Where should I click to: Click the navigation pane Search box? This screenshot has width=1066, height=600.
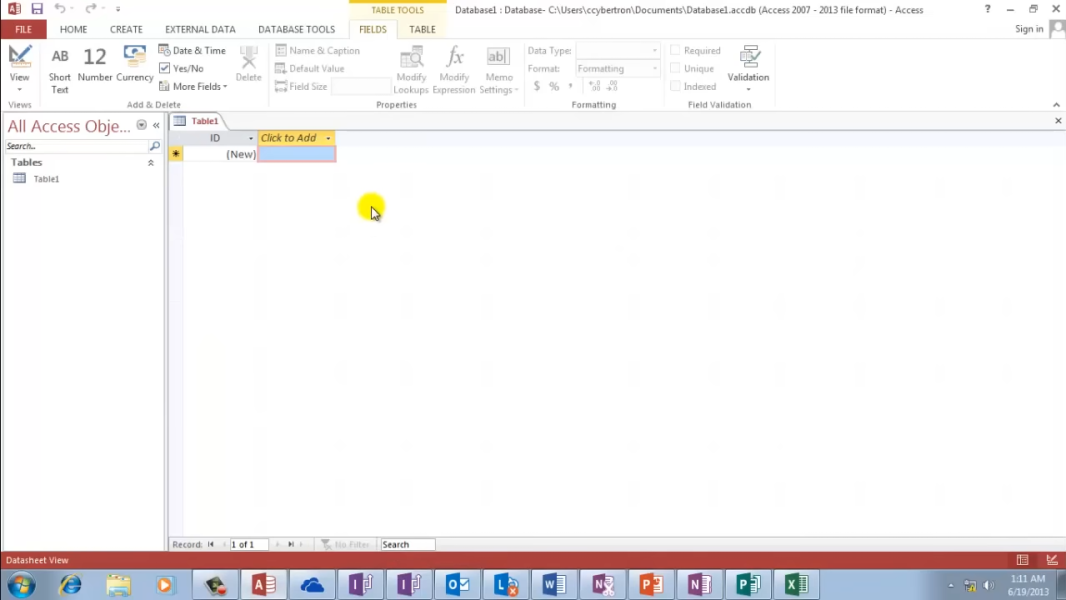pos(76,146)
